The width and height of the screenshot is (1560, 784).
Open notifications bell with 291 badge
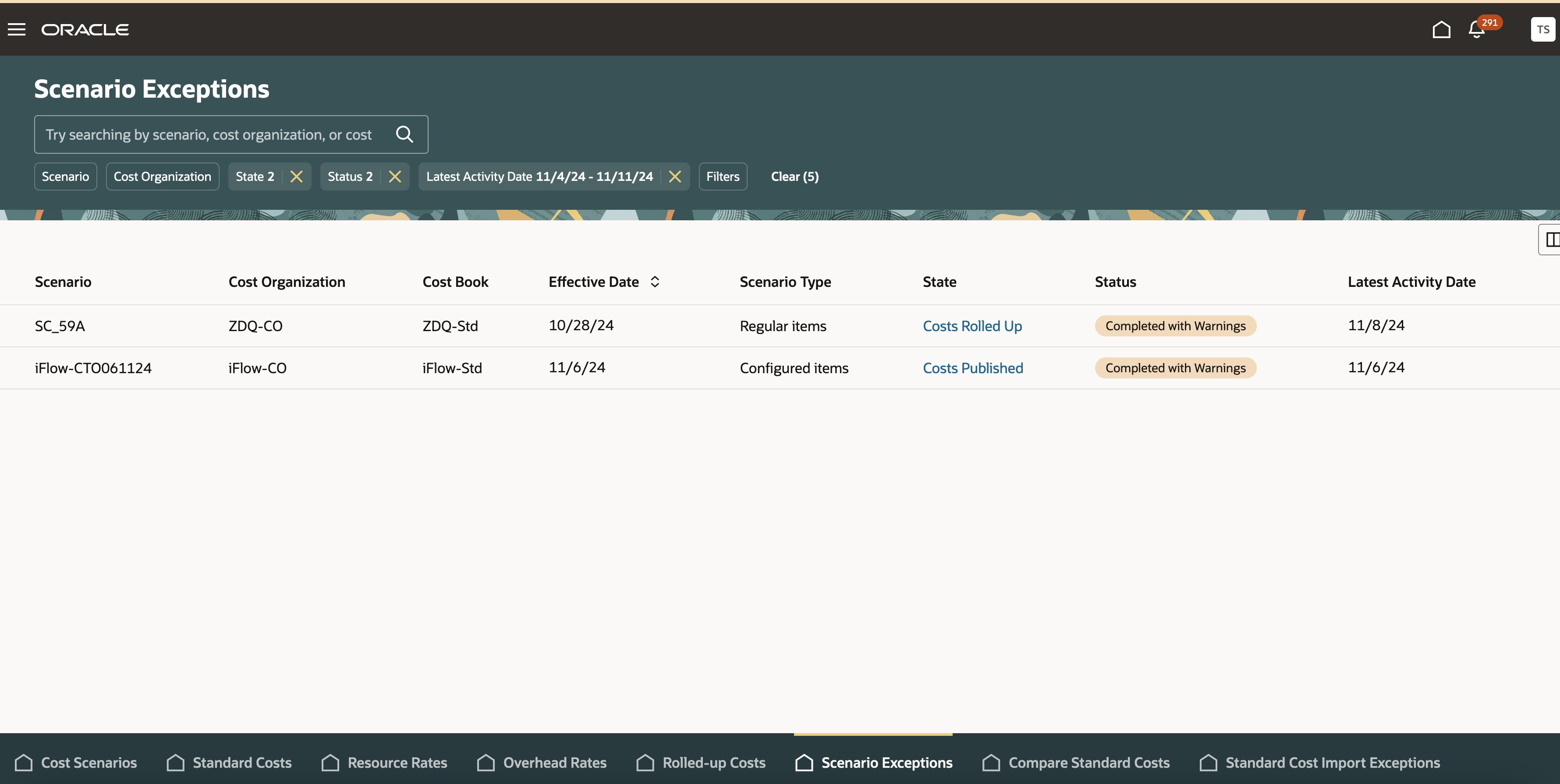[1476, 30]
